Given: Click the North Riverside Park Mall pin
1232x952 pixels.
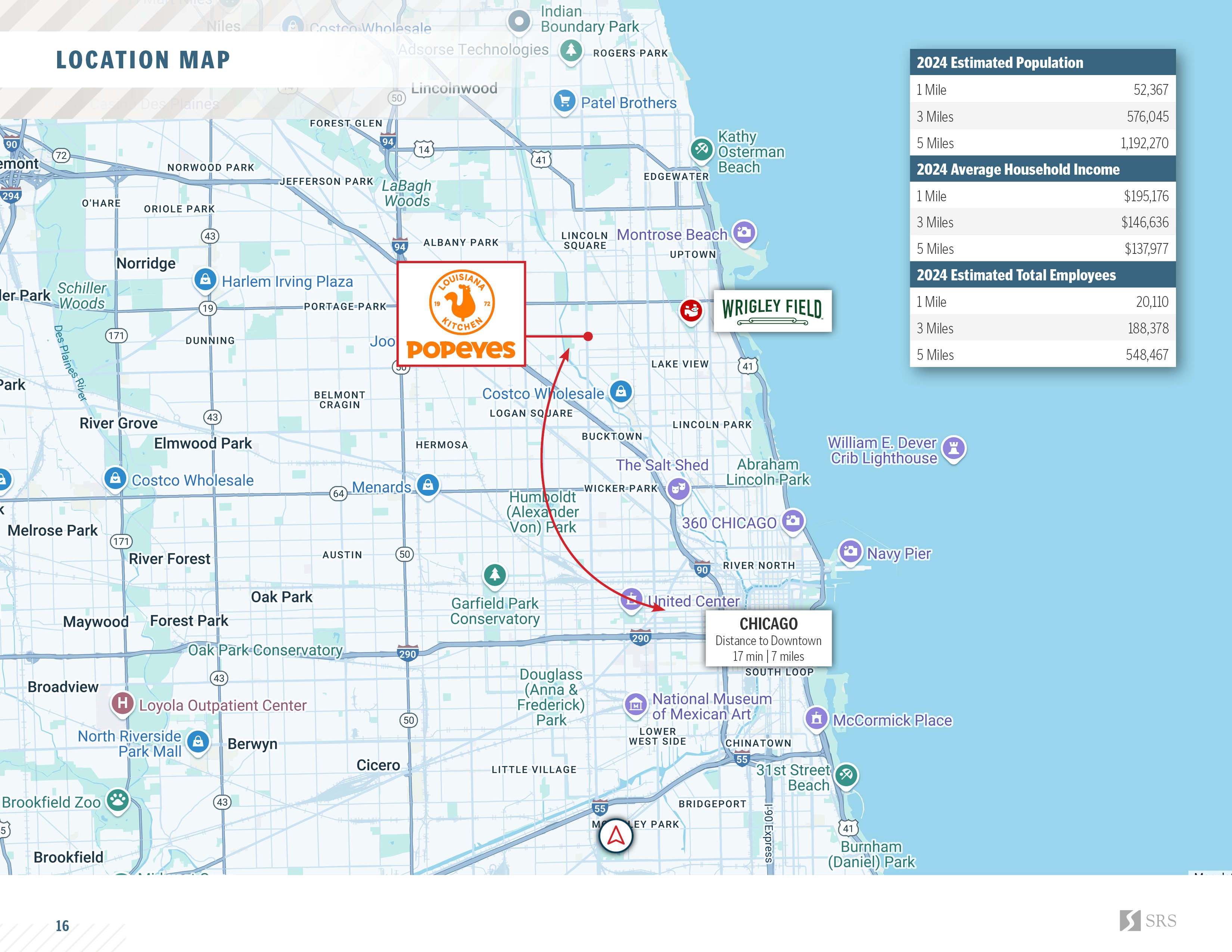Looking at the screenshot, I should [198, 743].
